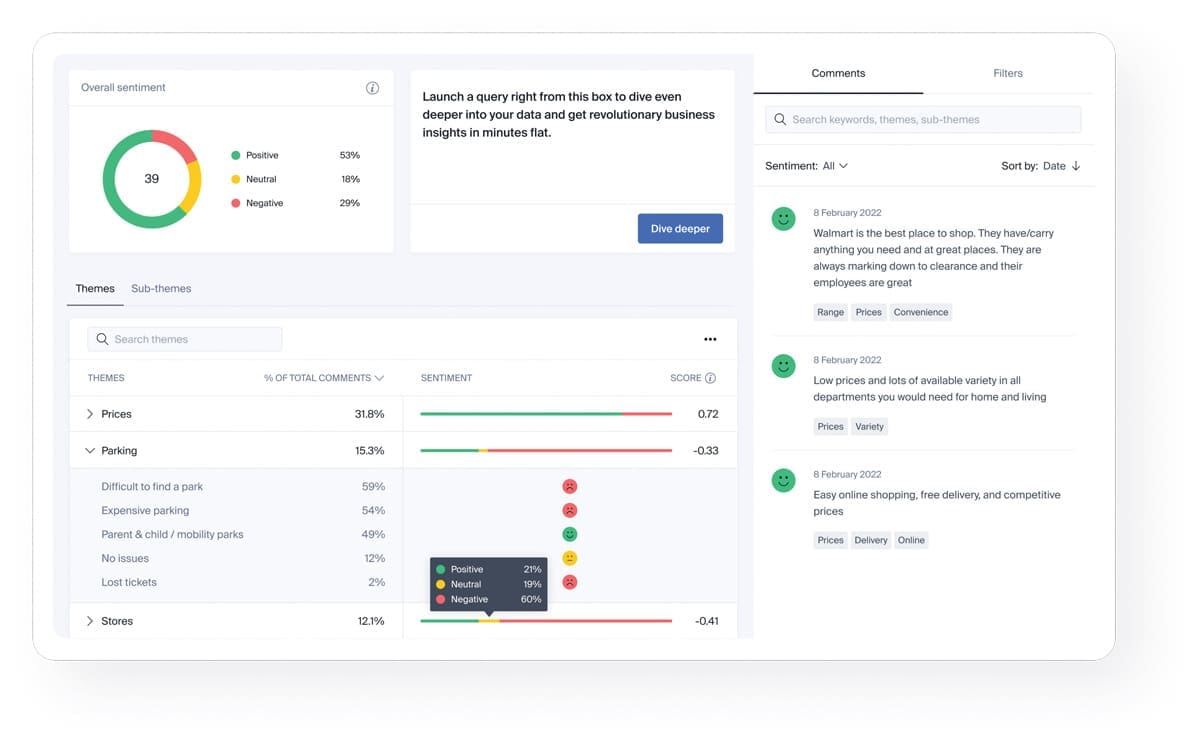Screen dimensions: 1200x745
Task: Click the Score column info icon
Action: point(710,378)
